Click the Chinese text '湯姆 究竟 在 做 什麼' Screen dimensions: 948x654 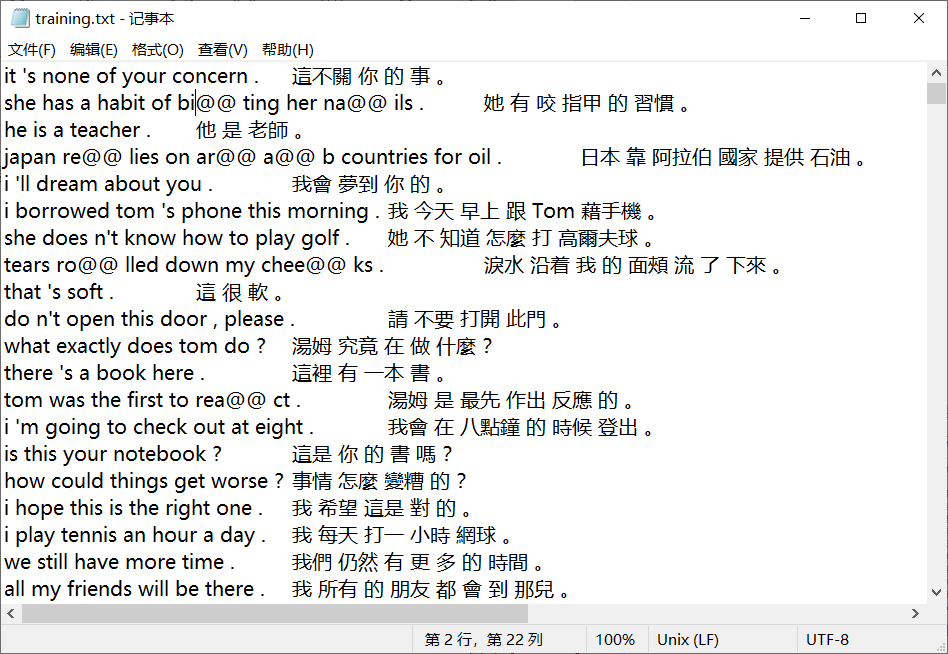tap(383, 346)
